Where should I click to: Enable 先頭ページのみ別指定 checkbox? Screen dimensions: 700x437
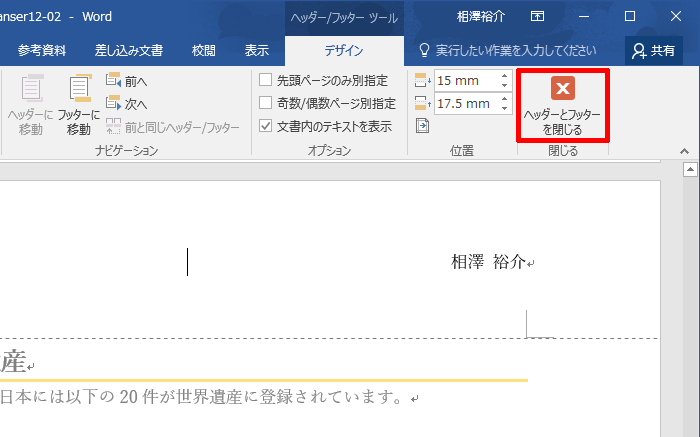pyautogui.click(x=265, y=80)
